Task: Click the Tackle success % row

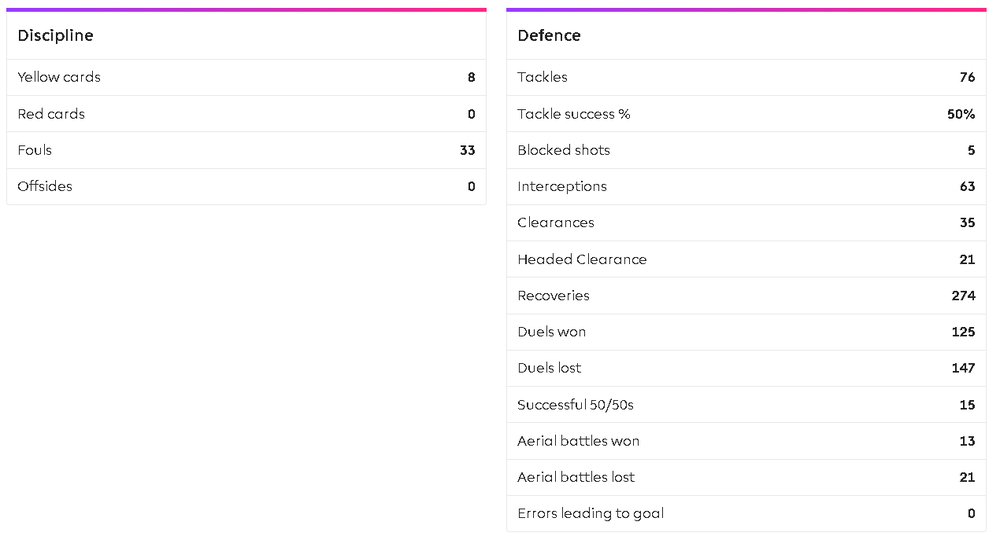Action: point(746,114)
